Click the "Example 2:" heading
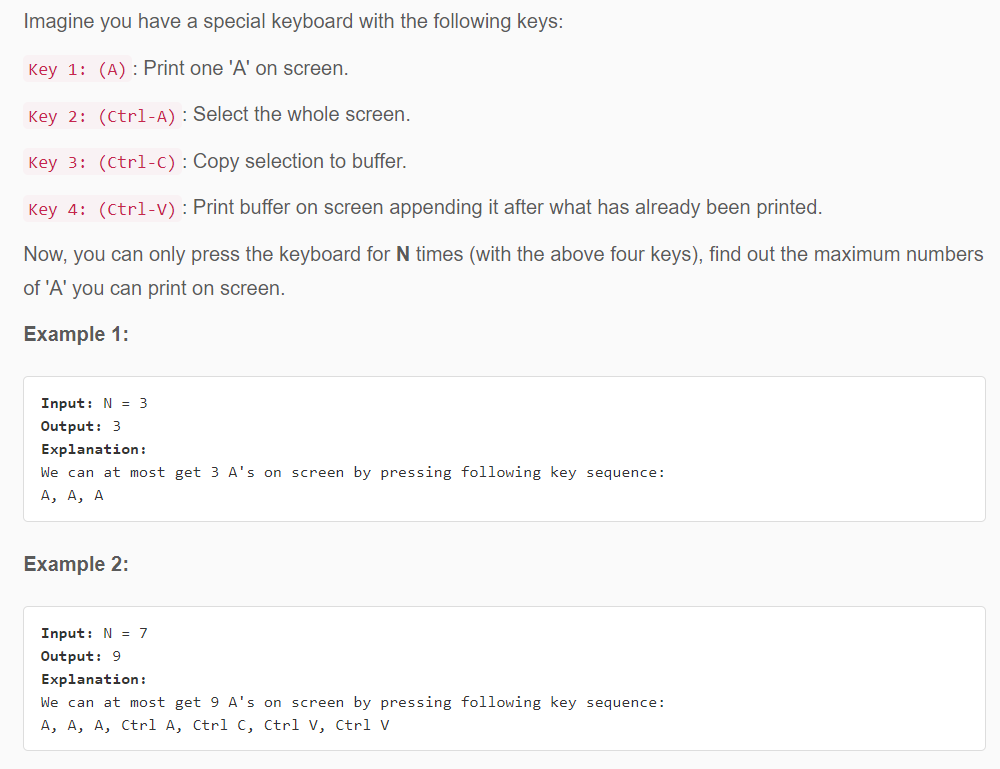Viewport: 1000px width, 769px height. point(76,564)
